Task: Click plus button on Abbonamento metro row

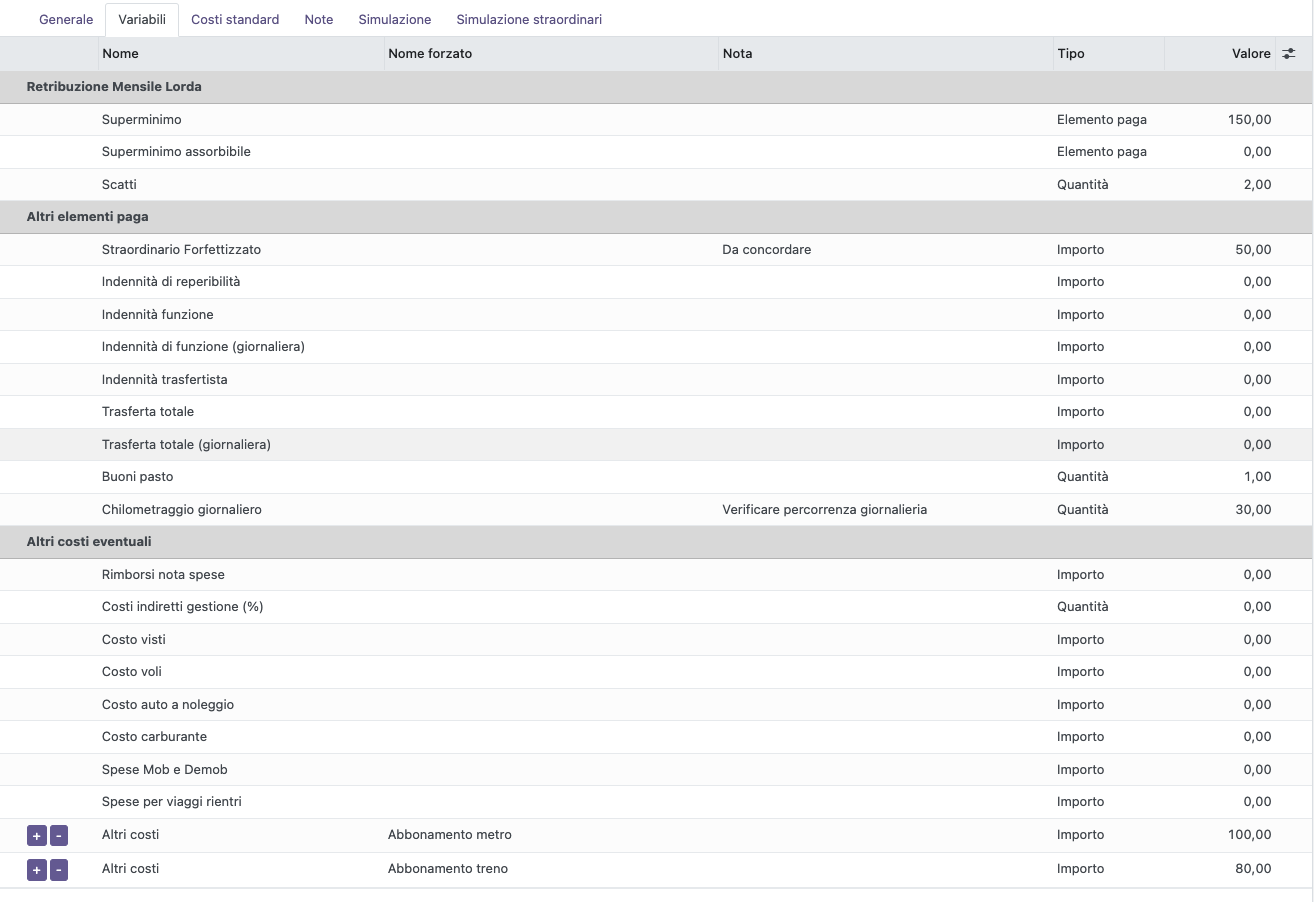Action: click(x=36, y=835)
